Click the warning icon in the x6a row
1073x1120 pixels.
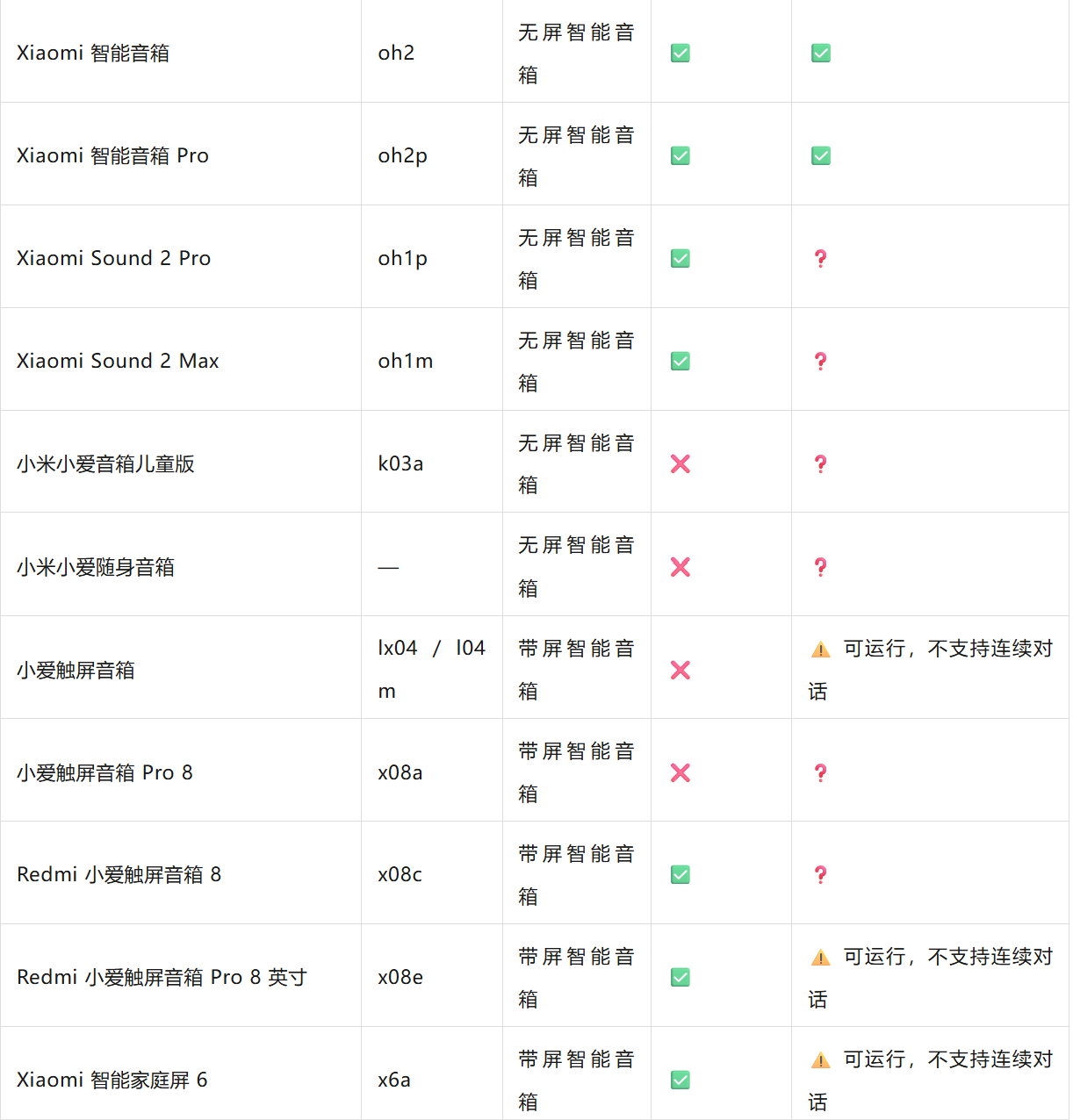pos(821,1060)
